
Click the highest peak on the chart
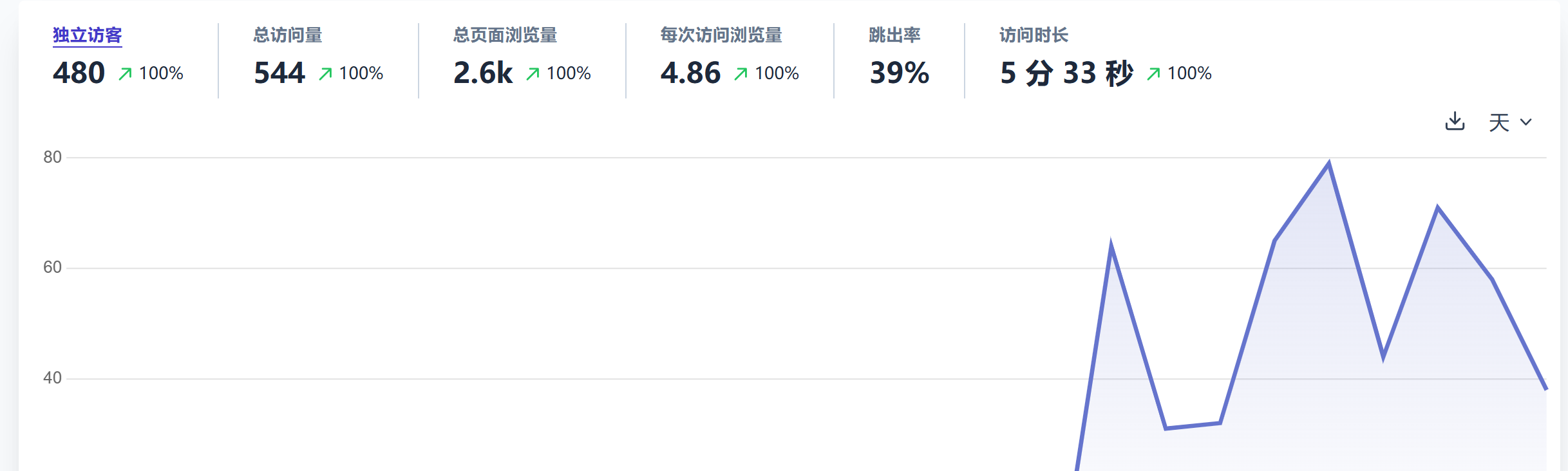[x=1329, y=163]
